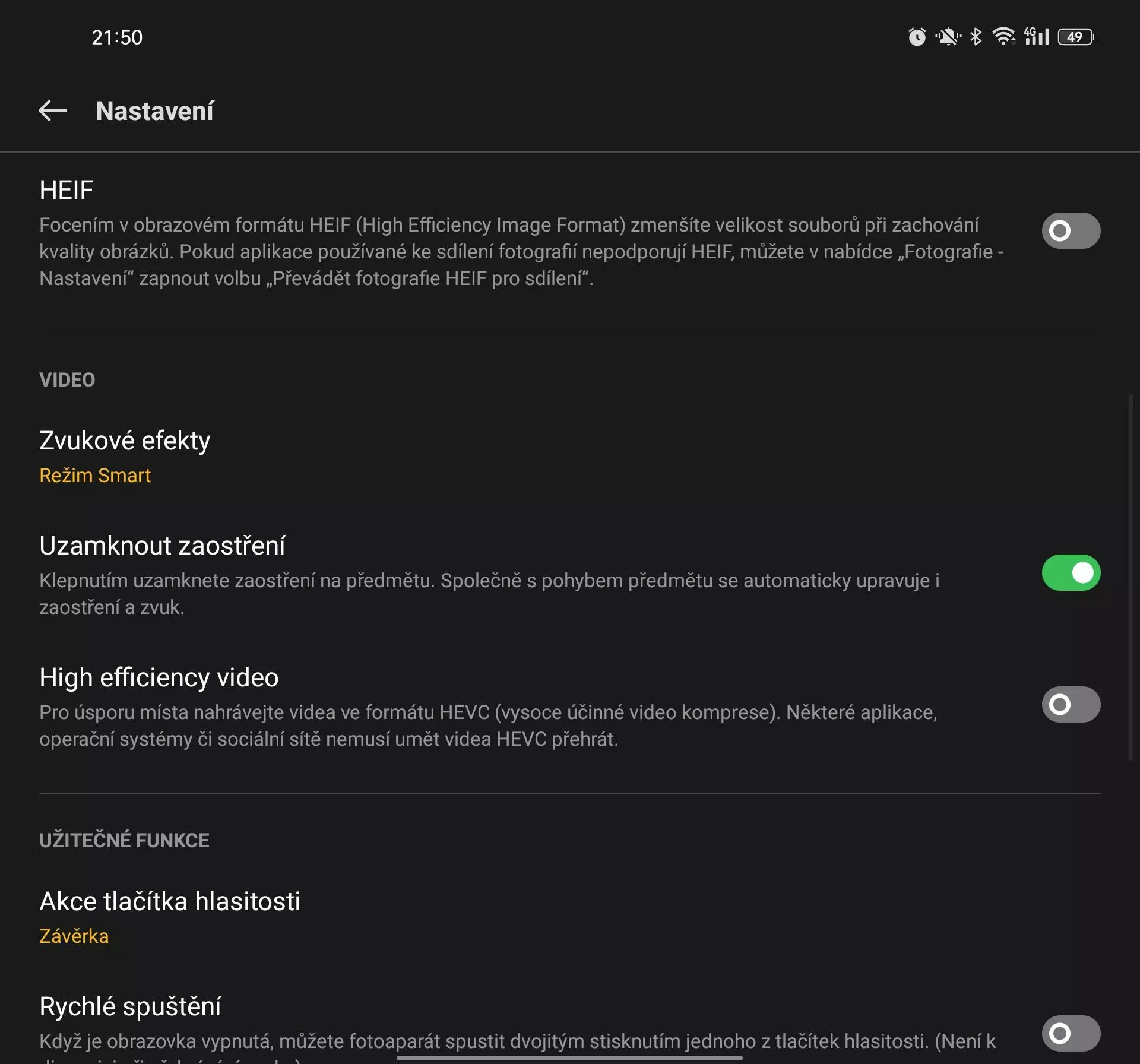Tap the Wi-Fi status icon
Screen dimensions: 1140x1064
coord(1003,37)
